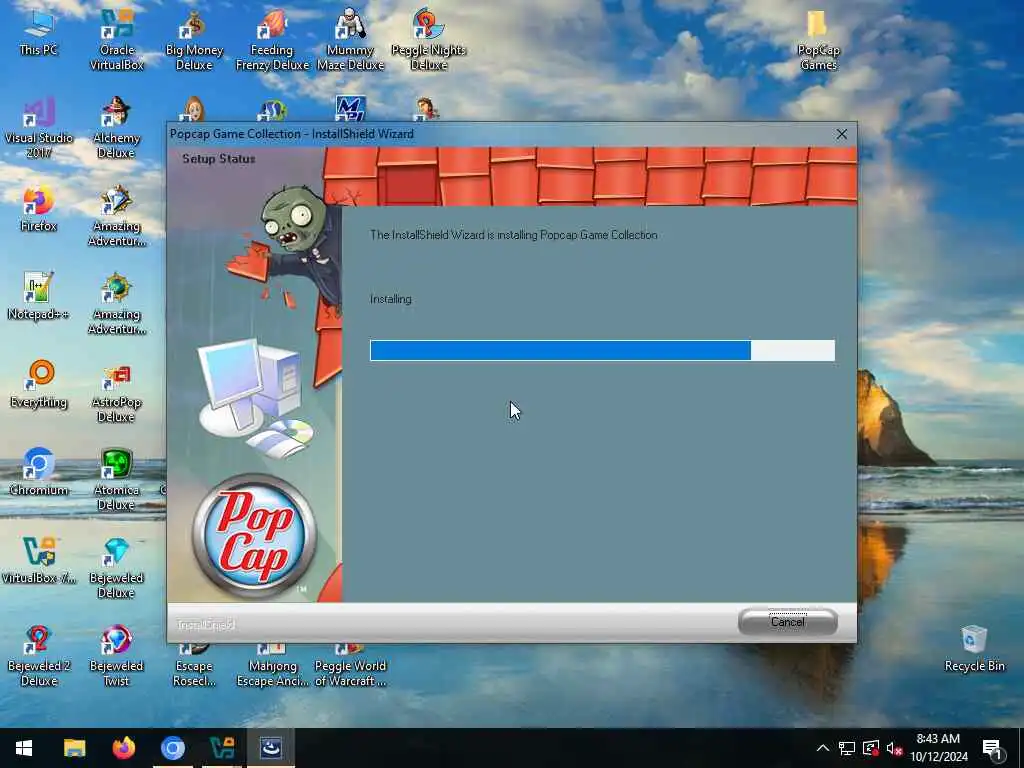Image resolution: width=1024 pixels, height=768 pixels.
Task: Select Atomica Deluxe desktop shortcut
Action: (x=117, y=480)
